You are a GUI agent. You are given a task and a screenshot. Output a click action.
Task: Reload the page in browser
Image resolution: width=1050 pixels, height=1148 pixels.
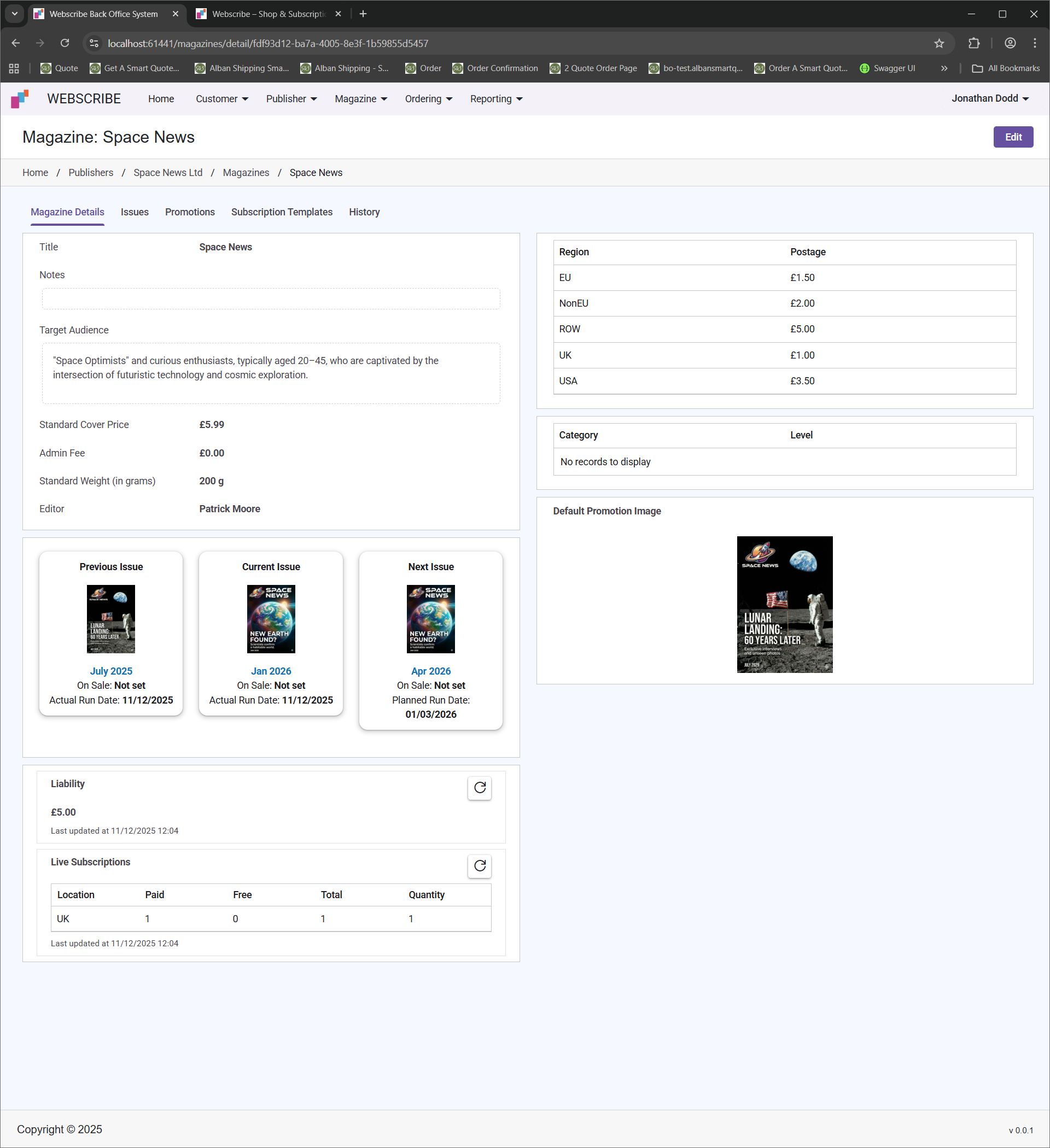coord(65,43)
